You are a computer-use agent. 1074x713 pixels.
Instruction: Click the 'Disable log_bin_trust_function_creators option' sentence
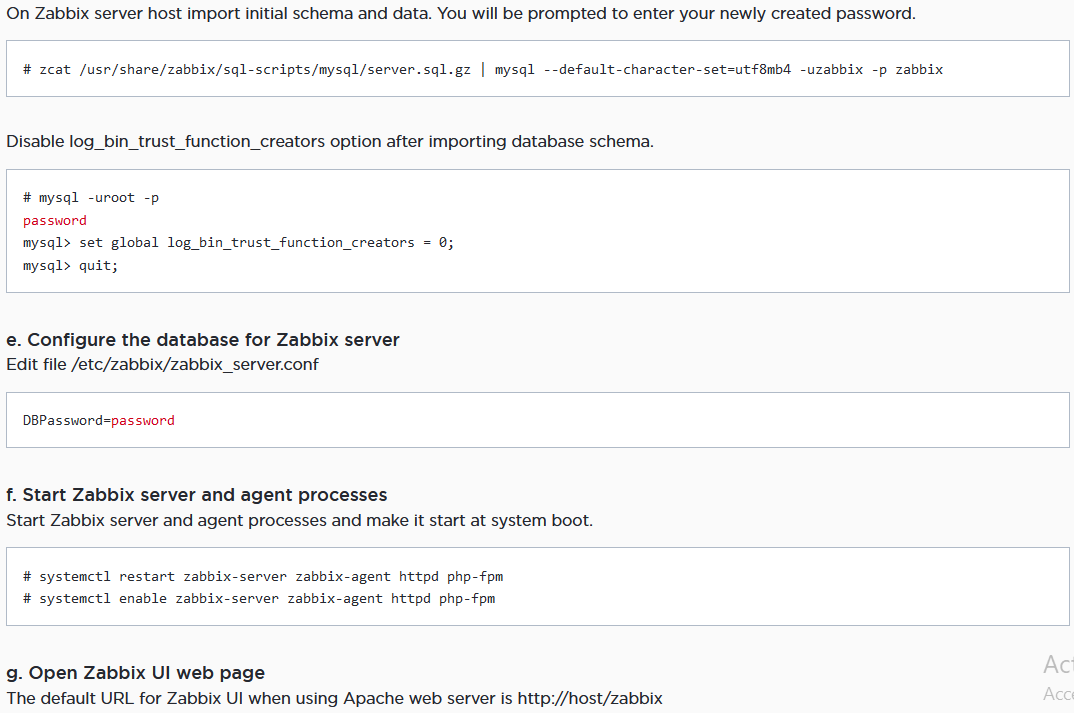(329, 141)
